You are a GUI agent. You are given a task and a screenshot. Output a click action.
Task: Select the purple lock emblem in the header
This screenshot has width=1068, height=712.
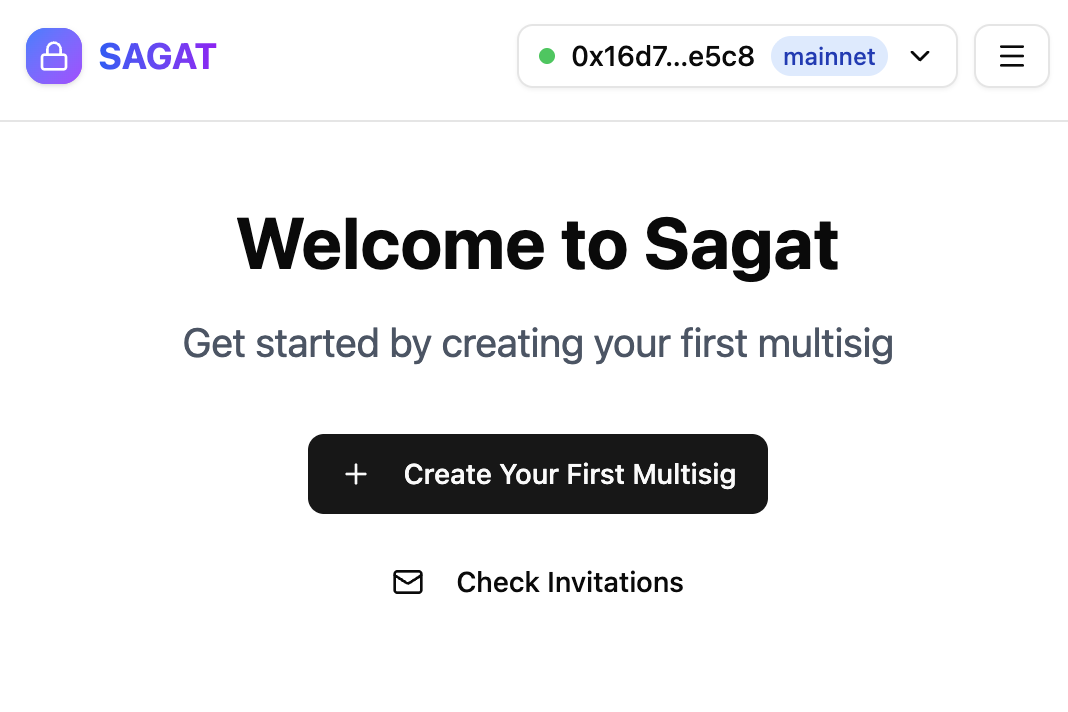[x=54, y=56]
